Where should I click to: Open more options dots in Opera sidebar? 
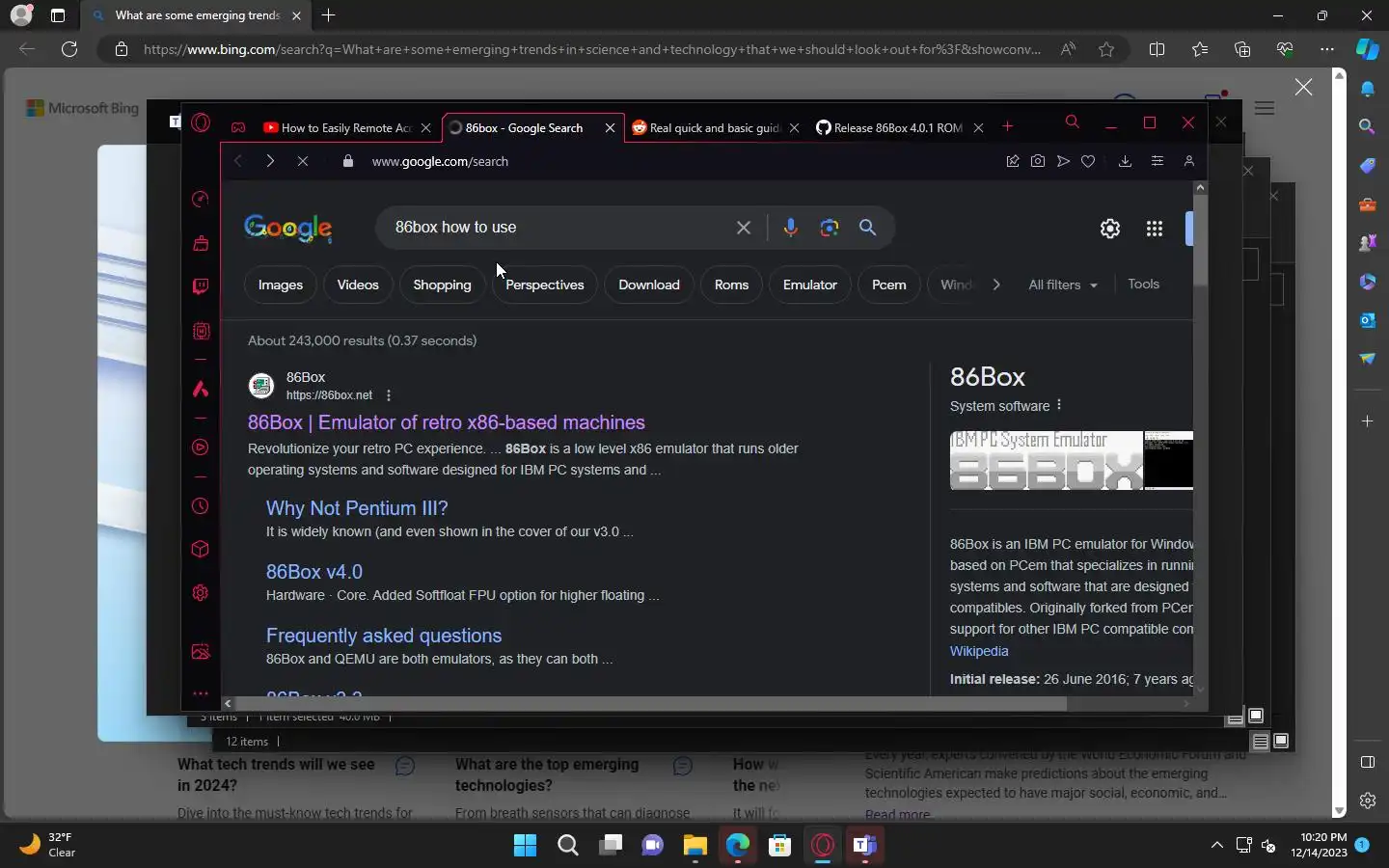tap(201, 693)
